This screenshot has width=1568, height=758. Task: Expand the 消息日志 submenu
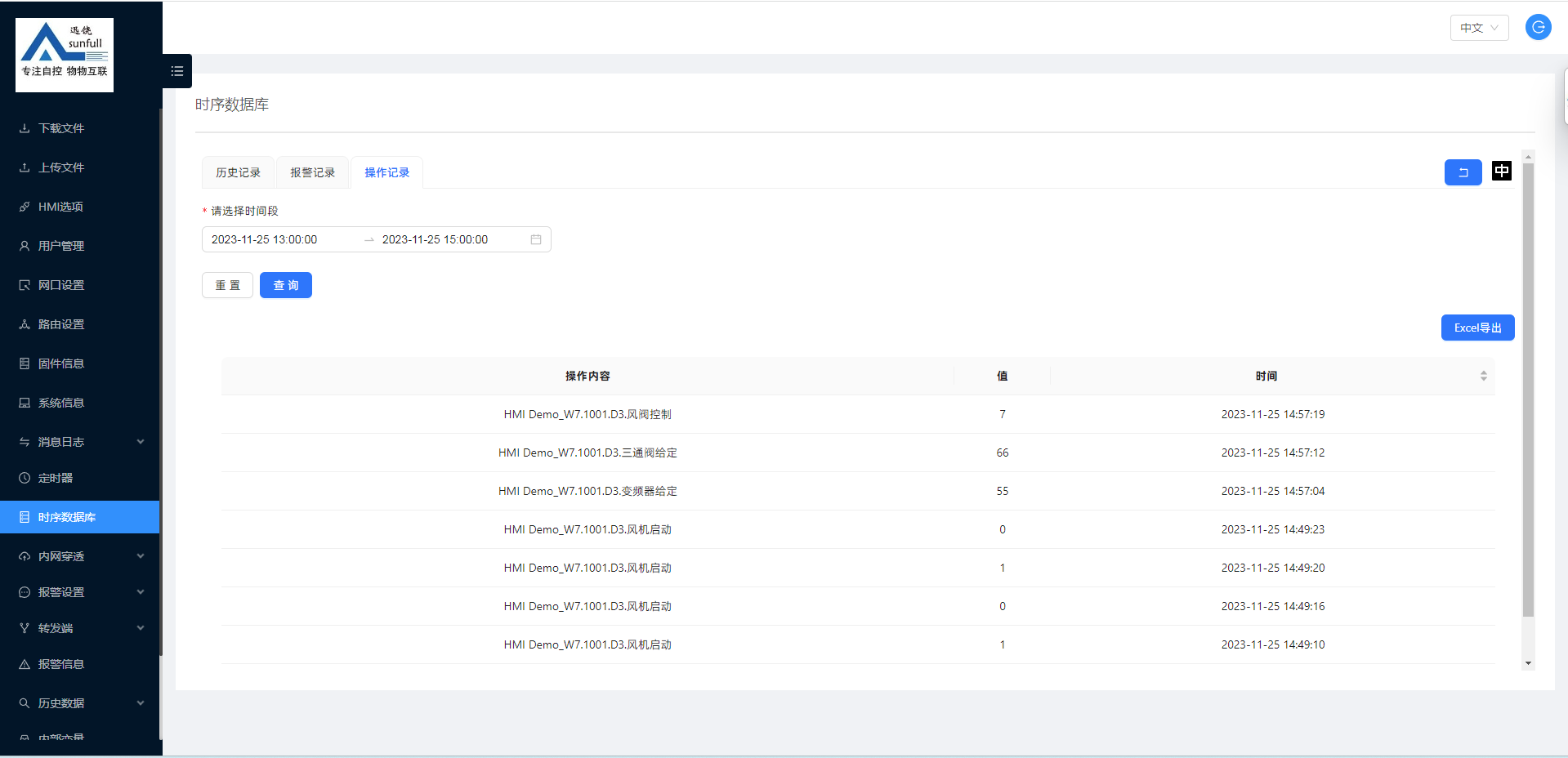click(80, 442)
